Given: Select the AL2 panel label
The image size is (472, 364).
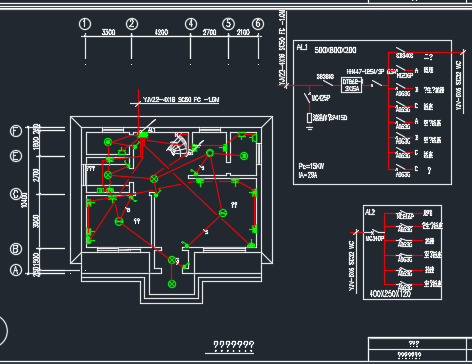Looking at the screenshot, I should tap(370, 212).
